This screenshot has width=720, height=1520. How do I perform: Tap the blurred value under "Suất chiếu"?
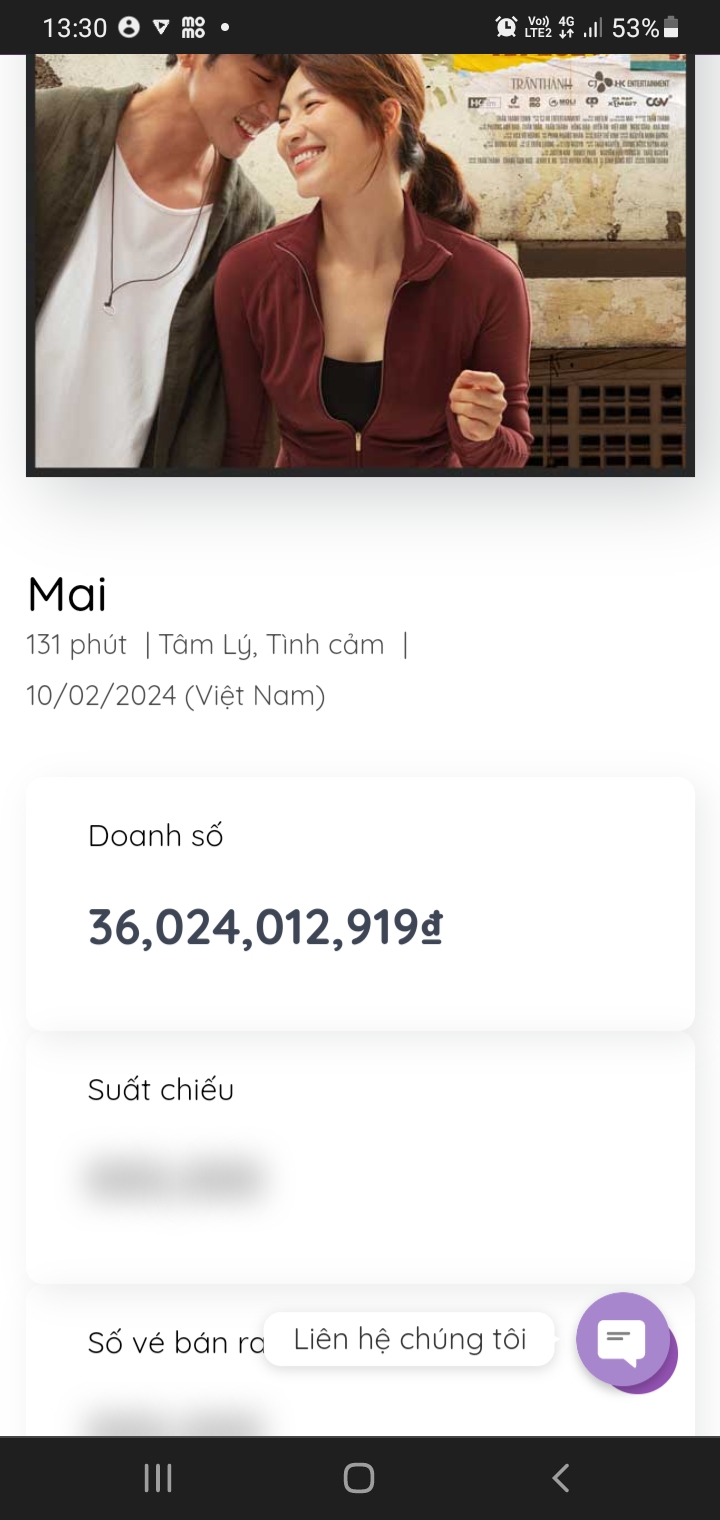[175, 1179]
